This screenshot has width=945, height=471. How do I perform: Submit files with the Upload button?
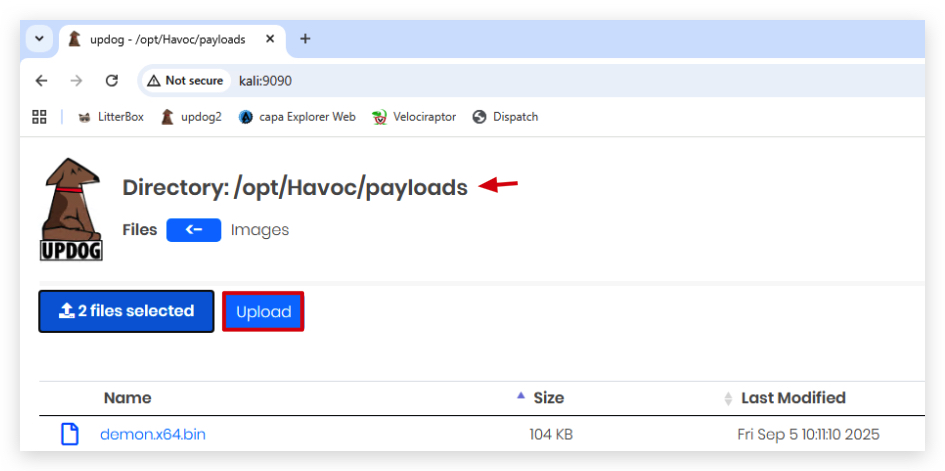click(x=263, y=311)
